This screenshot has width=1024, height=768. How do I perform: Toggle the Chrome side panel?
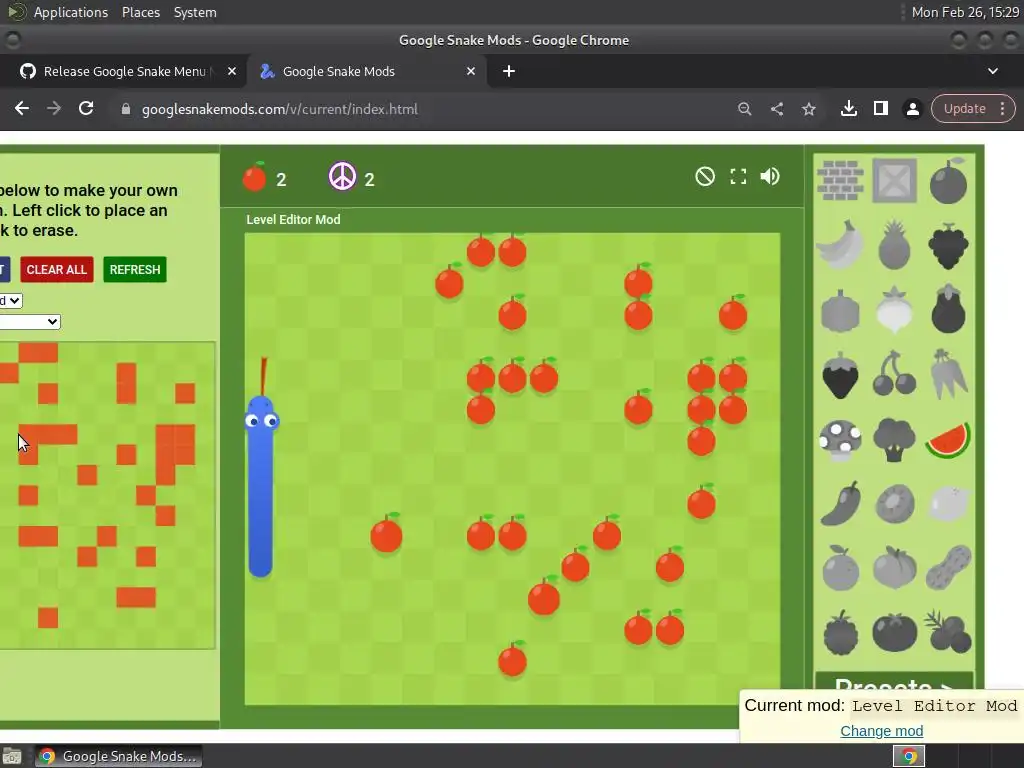click(881, 108)
